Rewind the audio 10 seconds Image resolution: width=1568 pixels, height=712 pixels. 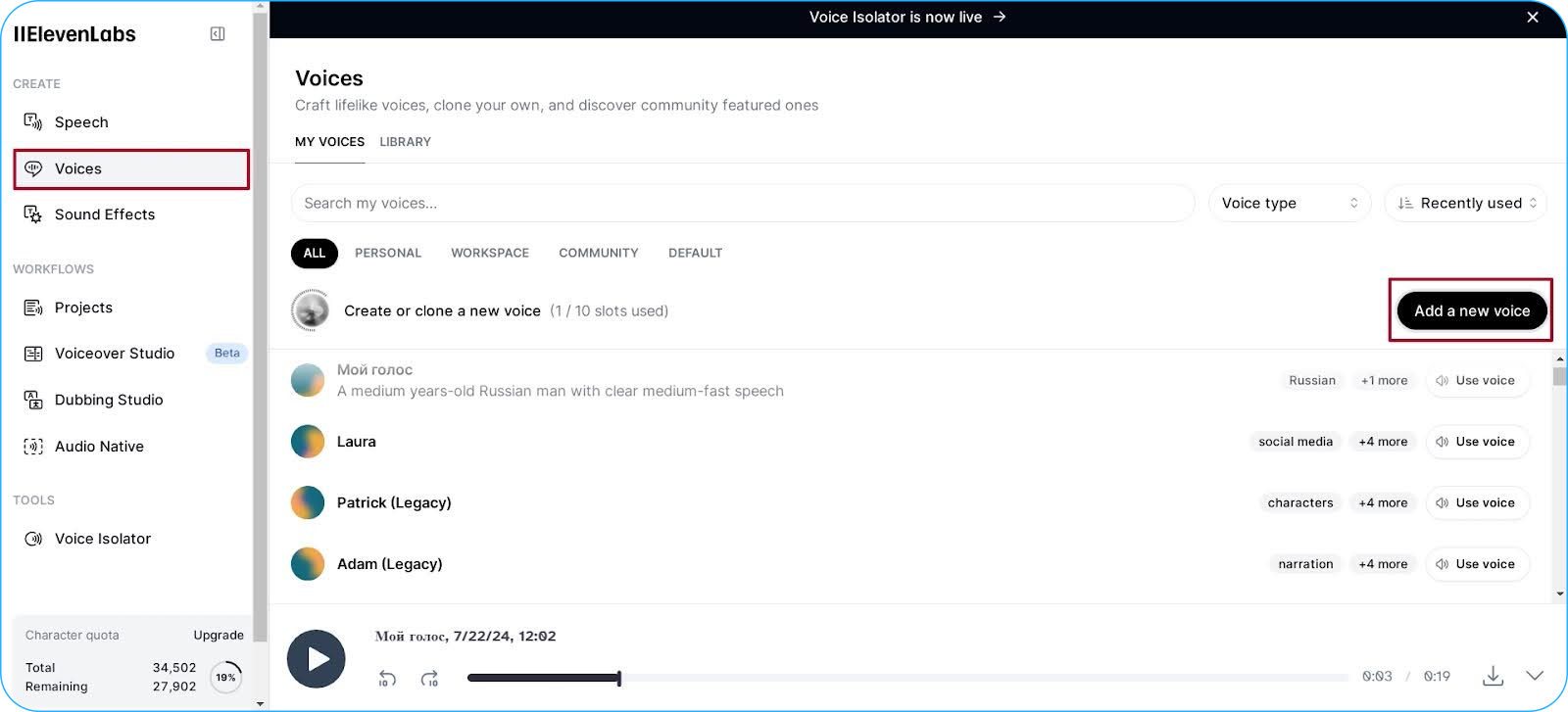tap(387, 678)
